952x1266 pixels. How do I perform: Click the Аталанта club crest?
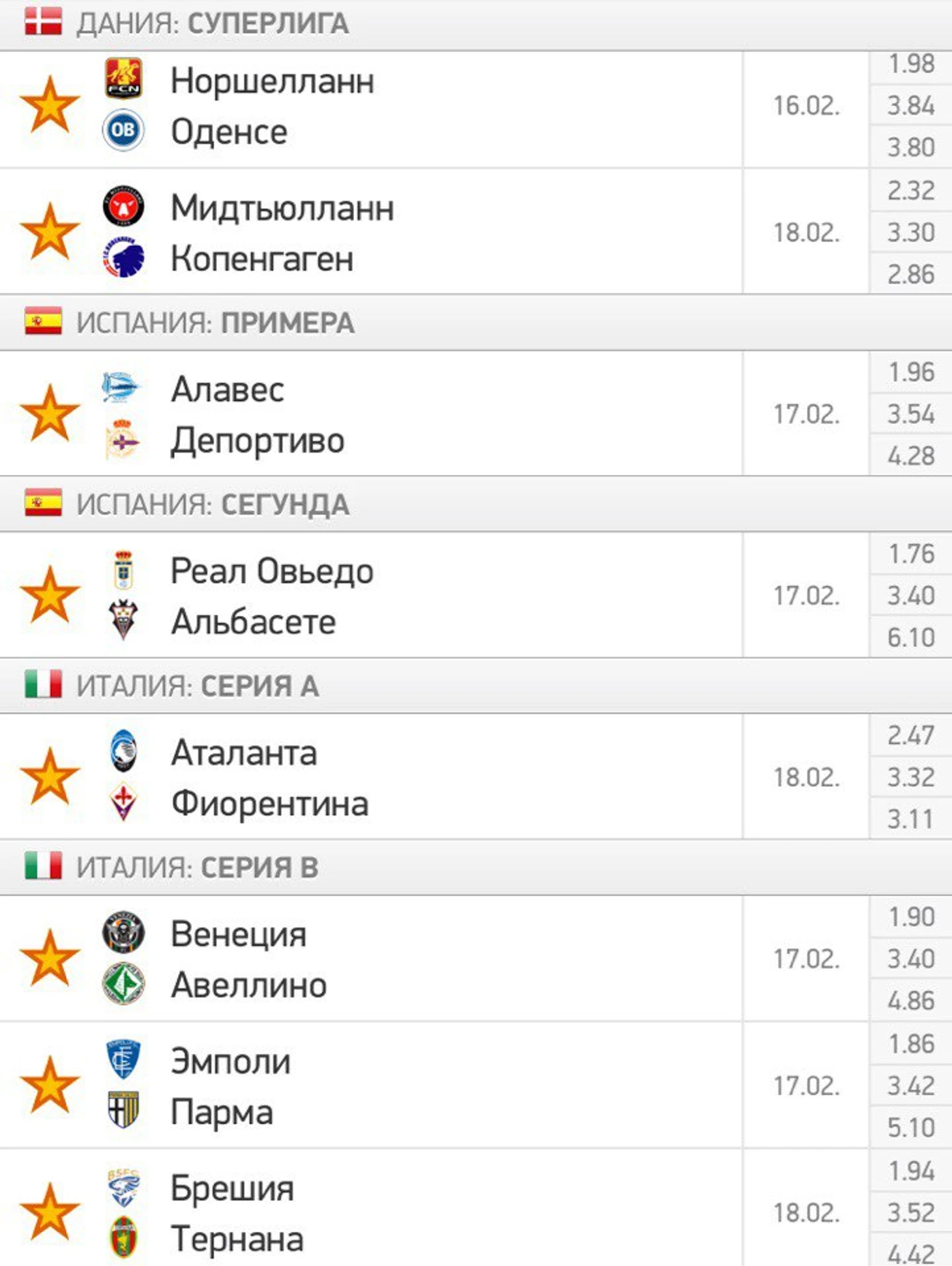pos(123,751)
